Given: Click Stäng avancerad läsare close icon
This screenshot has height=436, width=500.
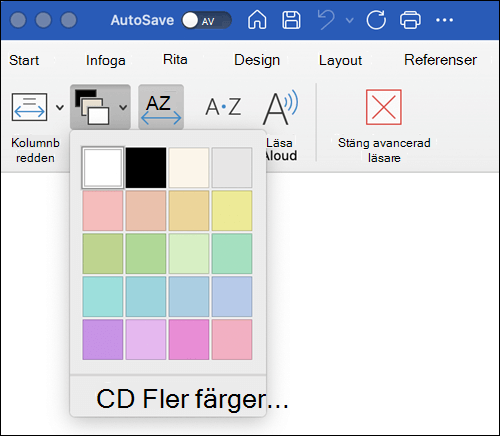Looking at the screenshot, I should click(384, 107).
